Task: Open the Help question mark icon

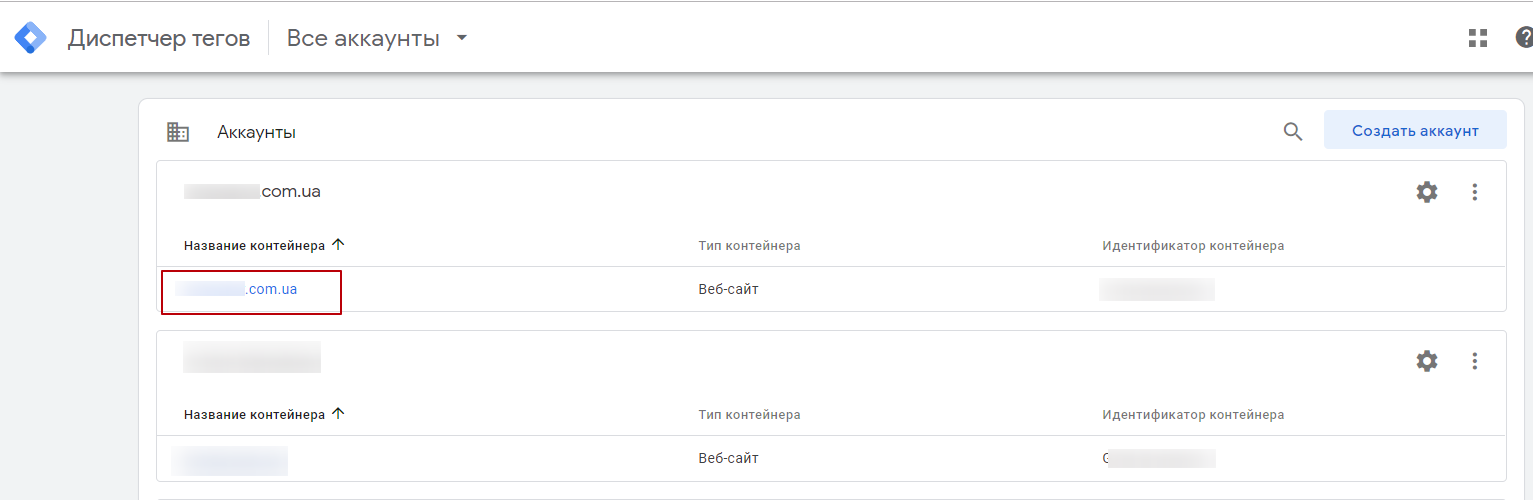Action: point(1524,39)
